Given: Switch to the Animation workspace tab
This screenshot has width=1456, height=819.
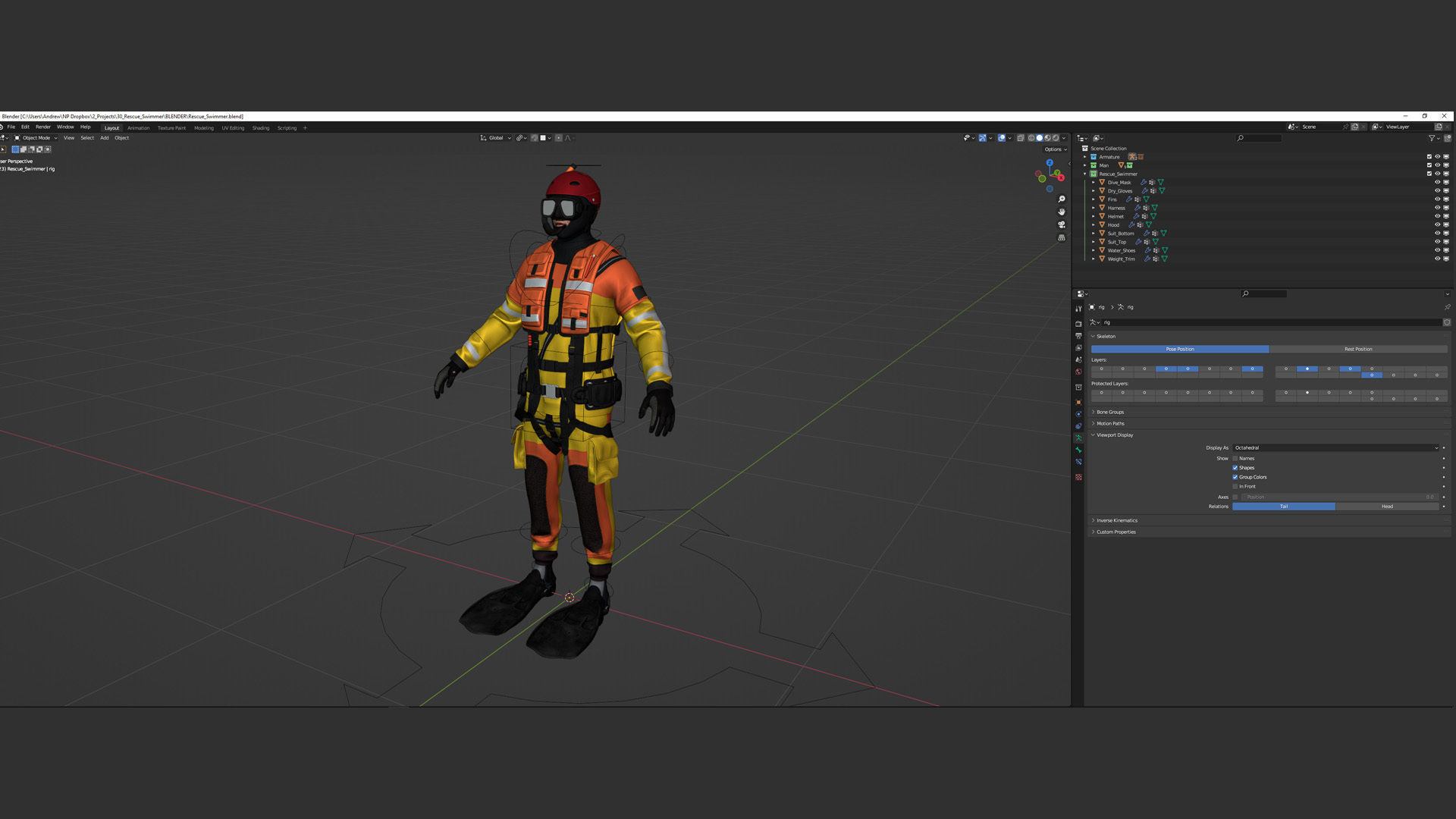Looking at the screenshot, I should click(x=139, y=128).
